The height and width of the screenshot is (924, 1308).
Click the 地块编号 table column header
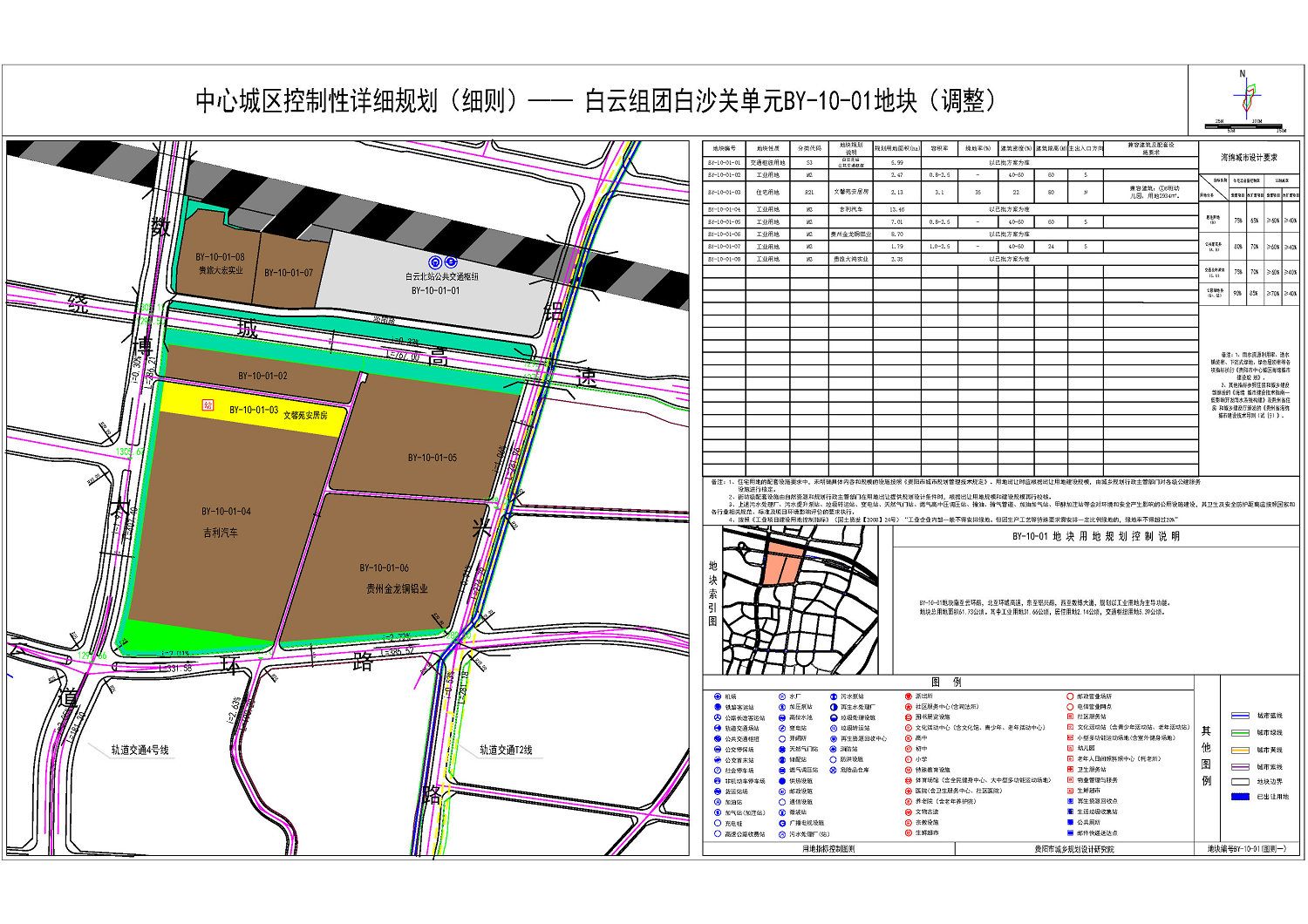[x=724, y=148]
